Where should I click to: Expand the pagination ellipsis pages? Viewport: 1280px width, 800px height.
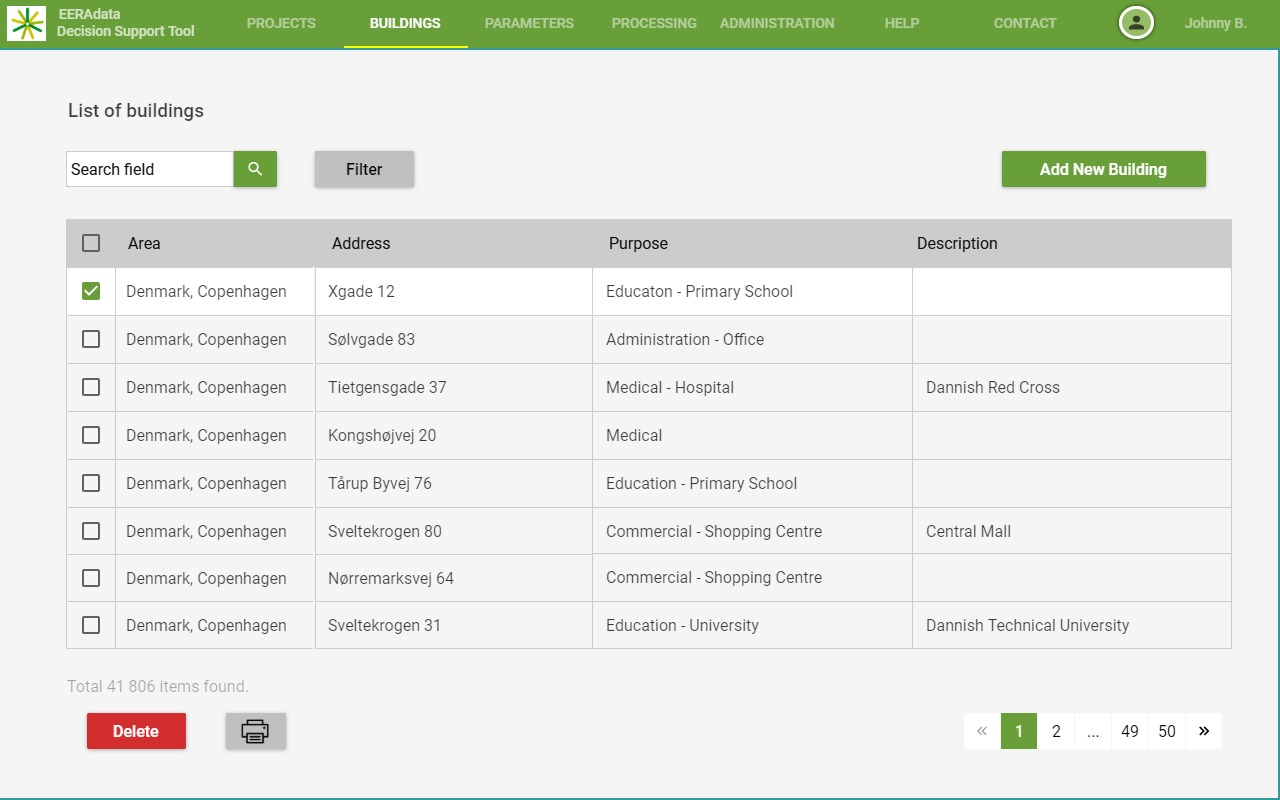pos(1093,731)
